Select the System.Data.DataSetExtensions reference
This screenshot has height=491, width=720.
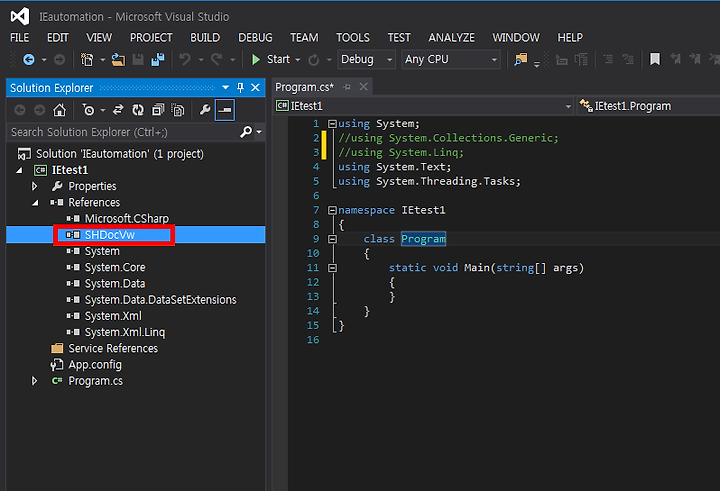pos(161,300)
